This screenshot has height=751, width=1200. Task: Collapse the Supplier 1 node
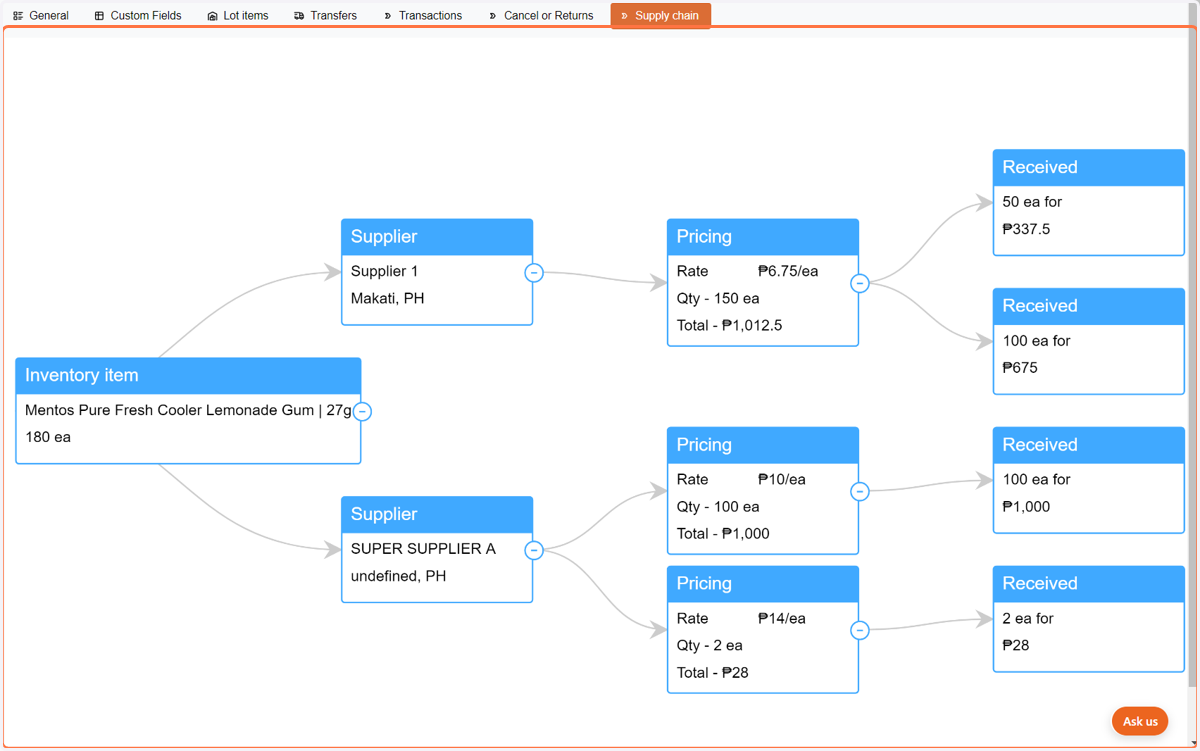coord(534,272)
